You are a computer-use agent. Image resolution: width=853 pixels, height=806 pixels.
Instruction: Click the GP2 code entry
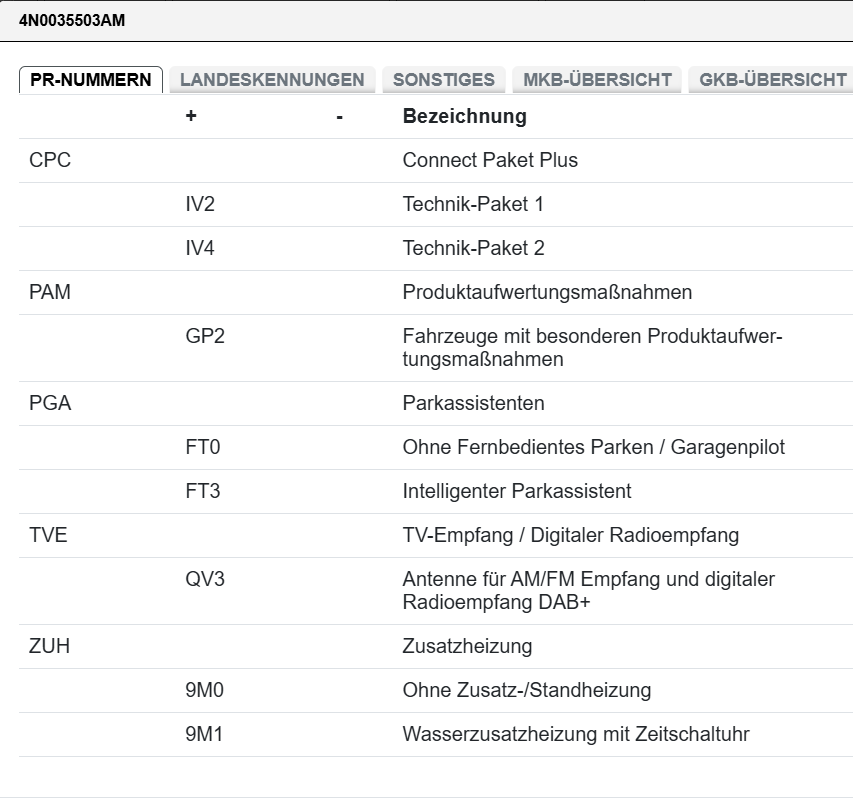(x=205, y=336)
